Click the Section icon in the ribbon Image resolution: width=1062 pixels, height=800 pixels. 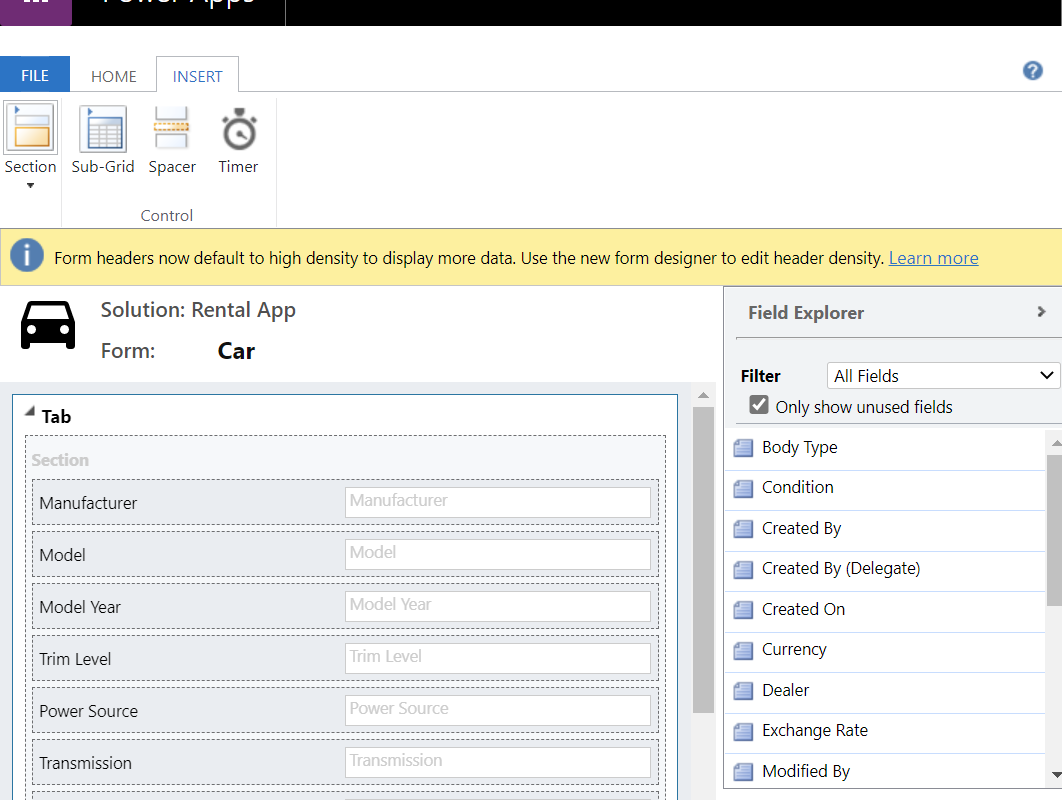click(x=30, y=128)
